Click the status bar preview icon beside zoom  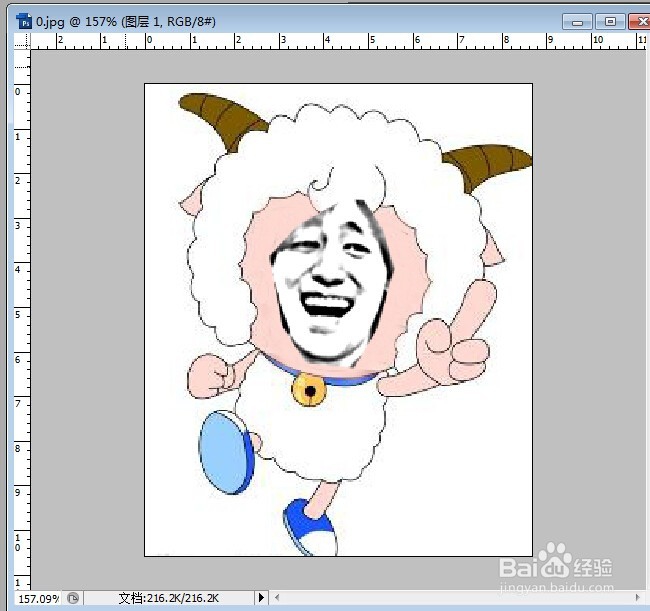(73, 598)
